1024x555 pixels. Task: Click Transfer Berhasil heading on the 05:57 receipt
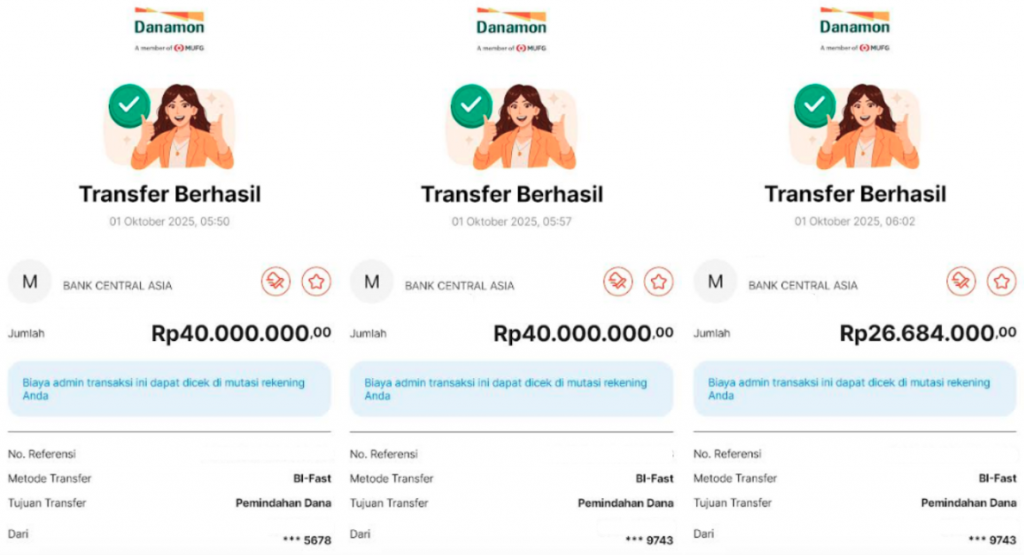(x=512, y=194)
